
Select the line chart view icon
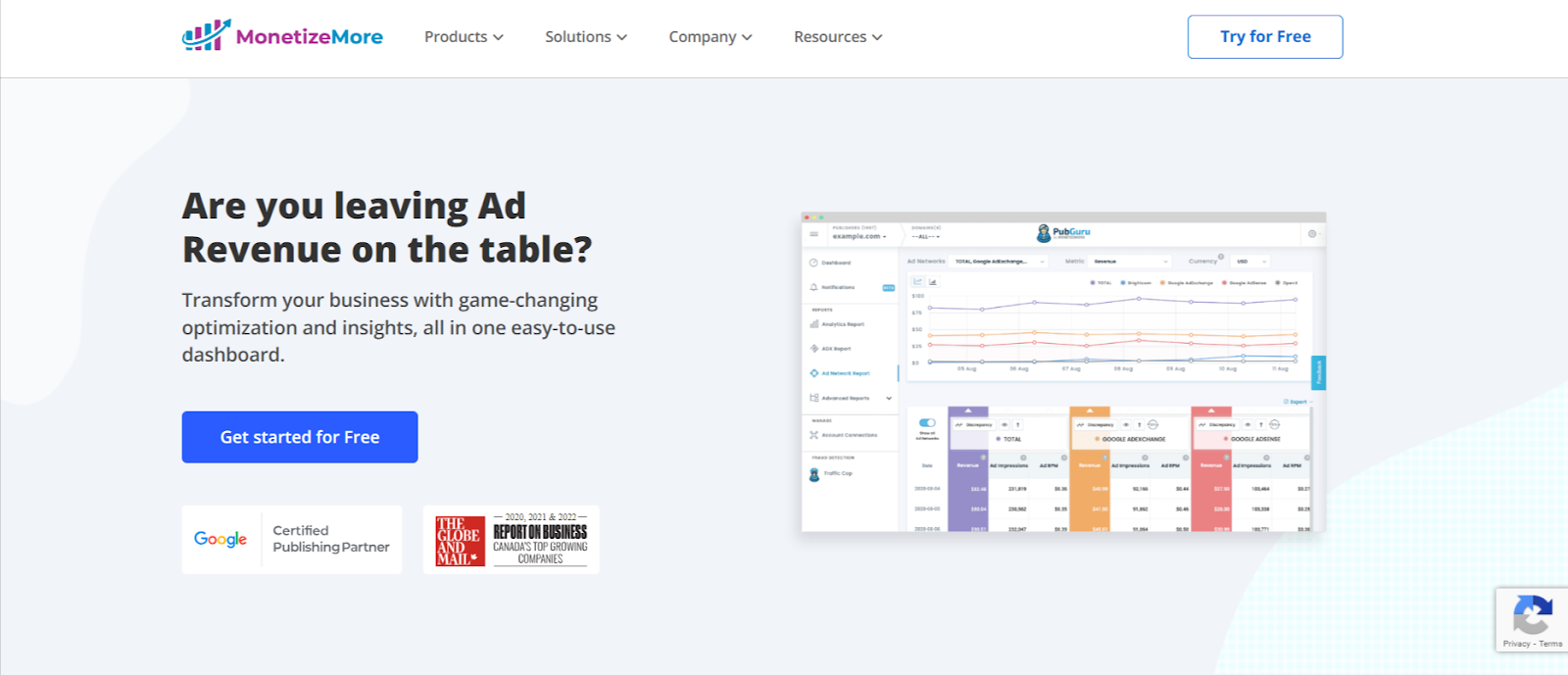(918, 282)
